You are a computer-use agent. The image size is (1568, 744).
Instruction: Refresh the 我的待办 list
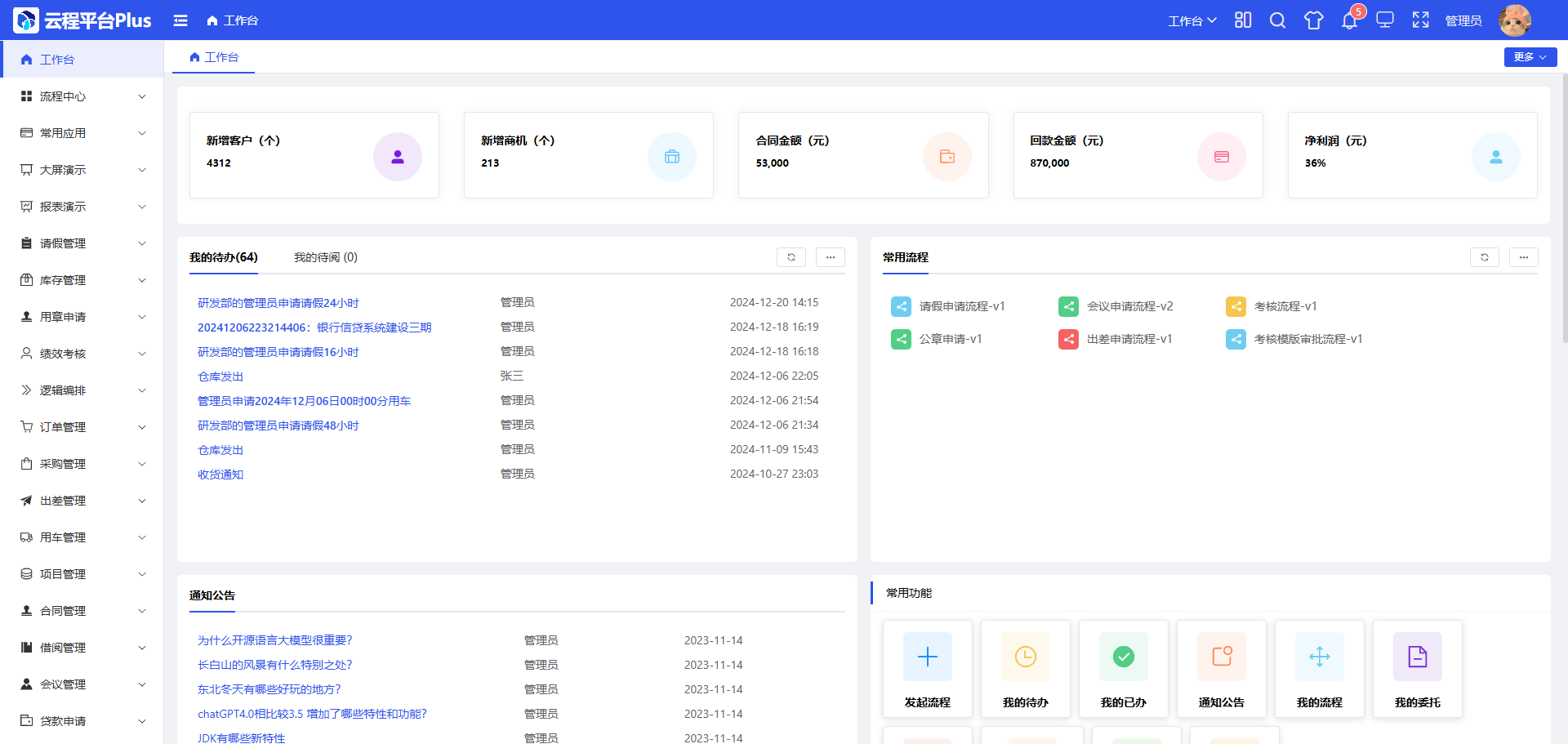point(791,257)
